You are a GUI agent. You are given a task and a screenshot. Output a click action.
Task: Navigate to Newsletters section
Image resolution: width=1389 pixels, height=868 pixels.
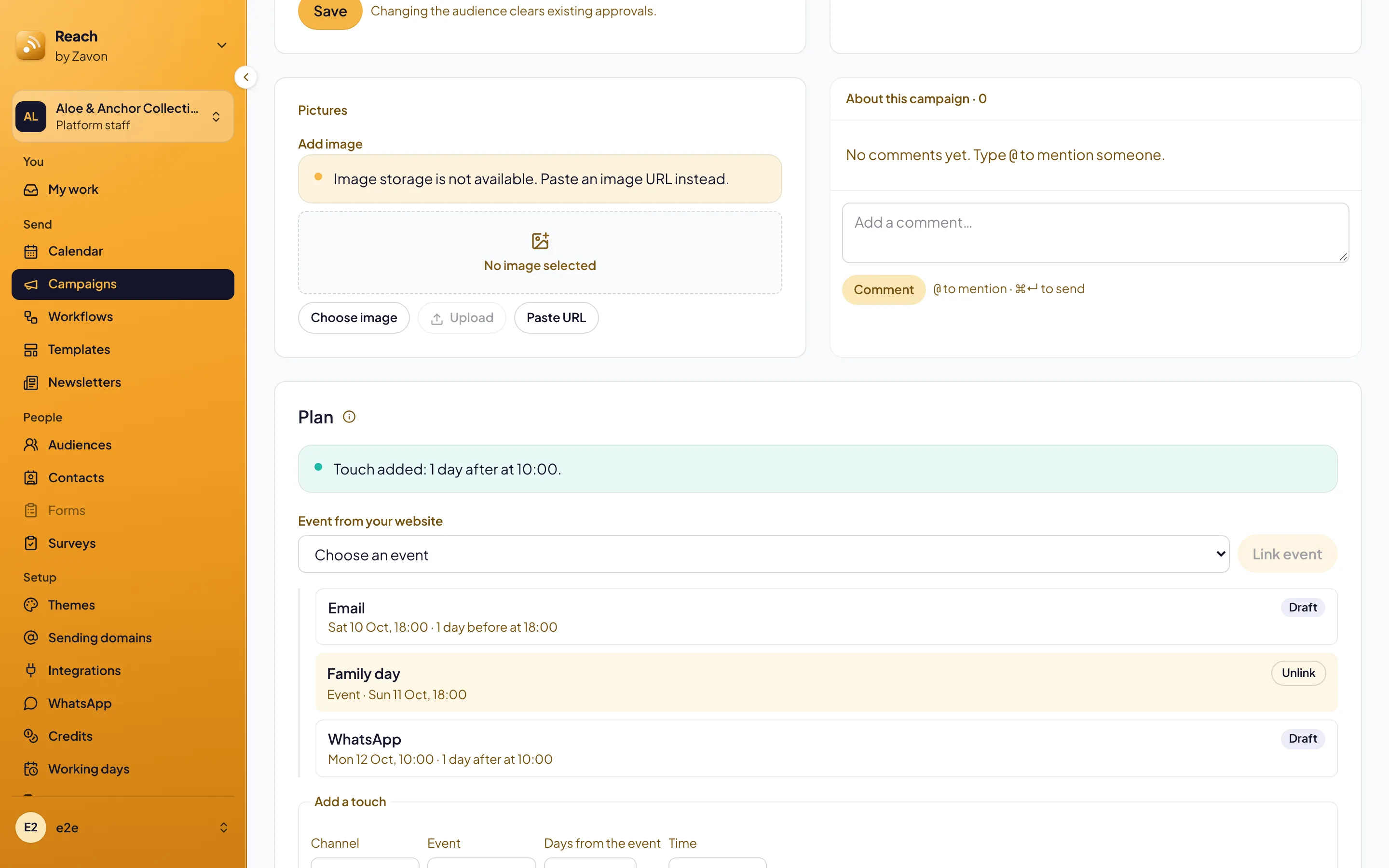click(x=123, y=382)
